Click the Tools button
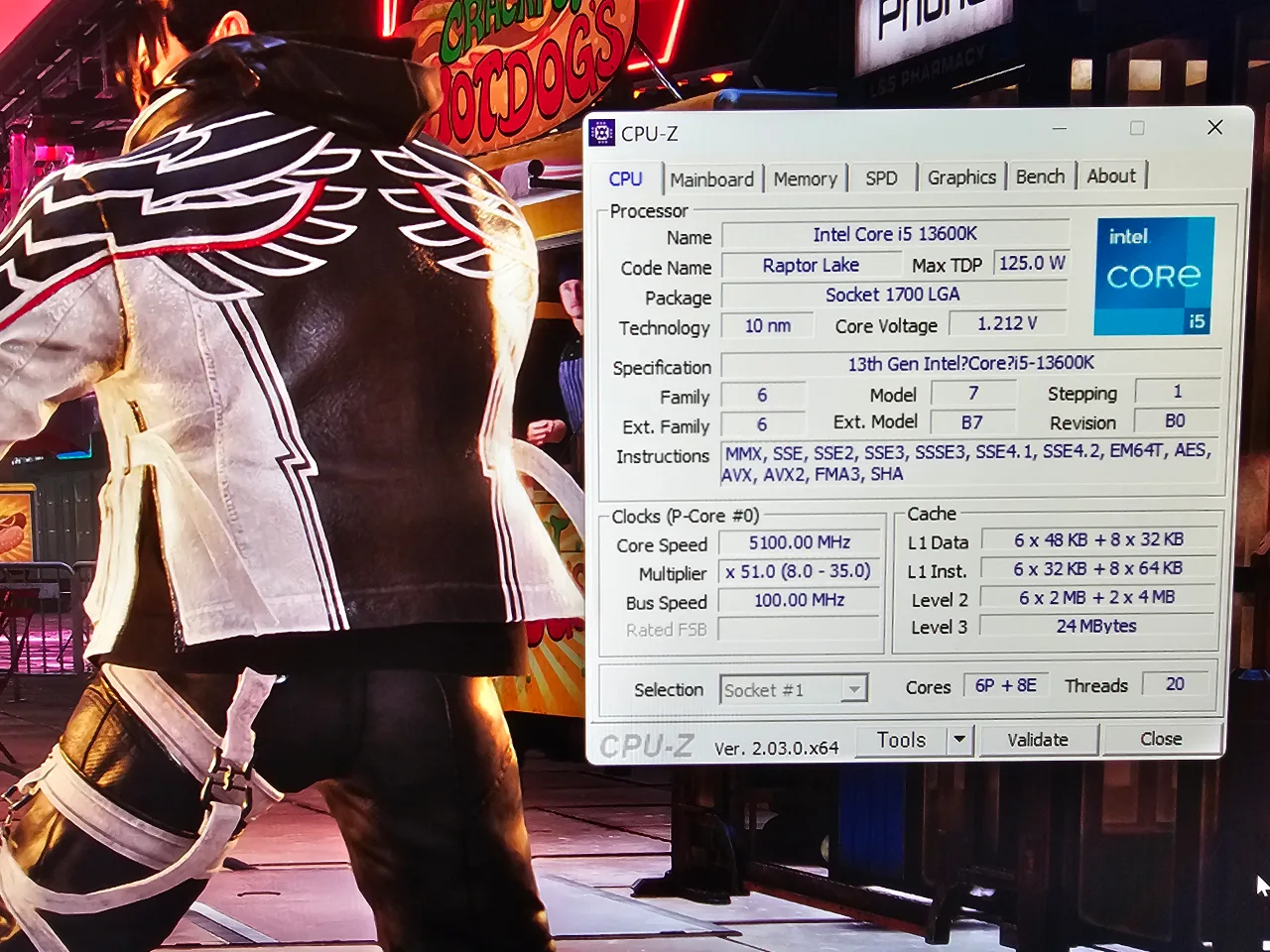The width and height of the screenshot is (1270, 952). pyautogui.click(x=900, y=740)
